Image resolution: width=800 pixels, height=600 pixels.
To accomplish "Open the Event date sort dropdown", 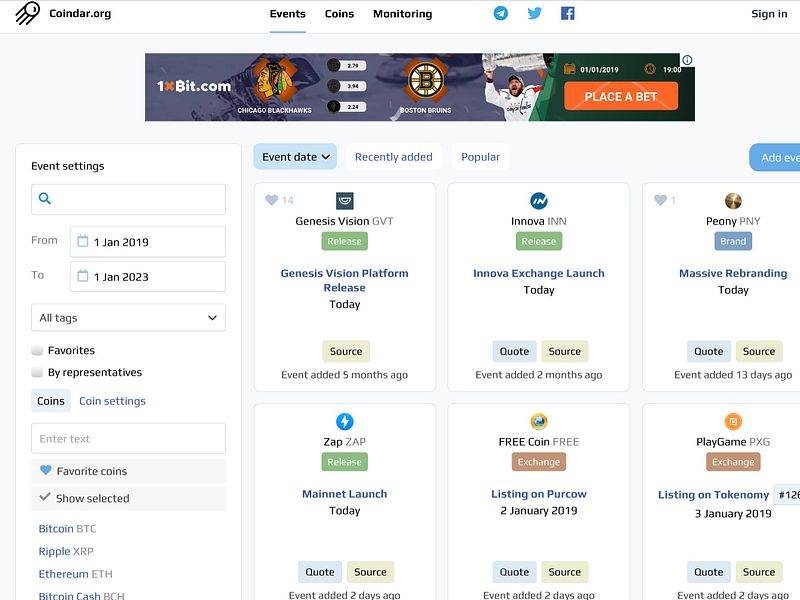I will pyautogui.click(x=295, y=157).
